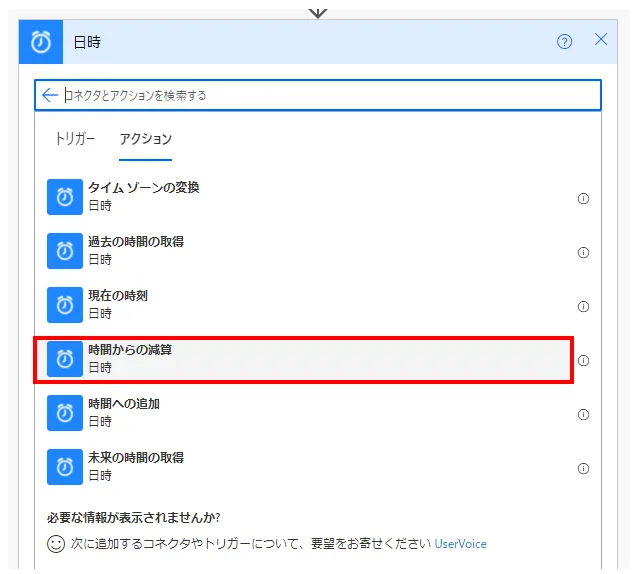
Task: Show info for 過去の時間の取得
Action: [x=583, y=252]
